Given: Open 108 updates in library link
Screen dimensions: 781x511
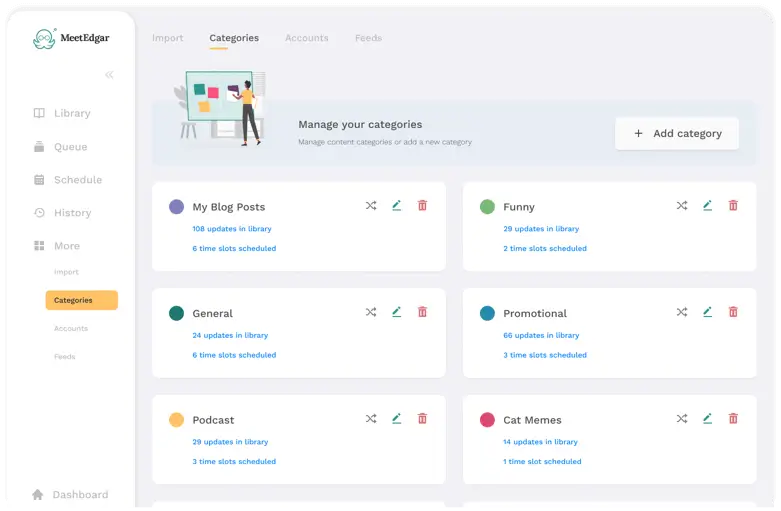Looking at the screenshot, I should point(232,229).
